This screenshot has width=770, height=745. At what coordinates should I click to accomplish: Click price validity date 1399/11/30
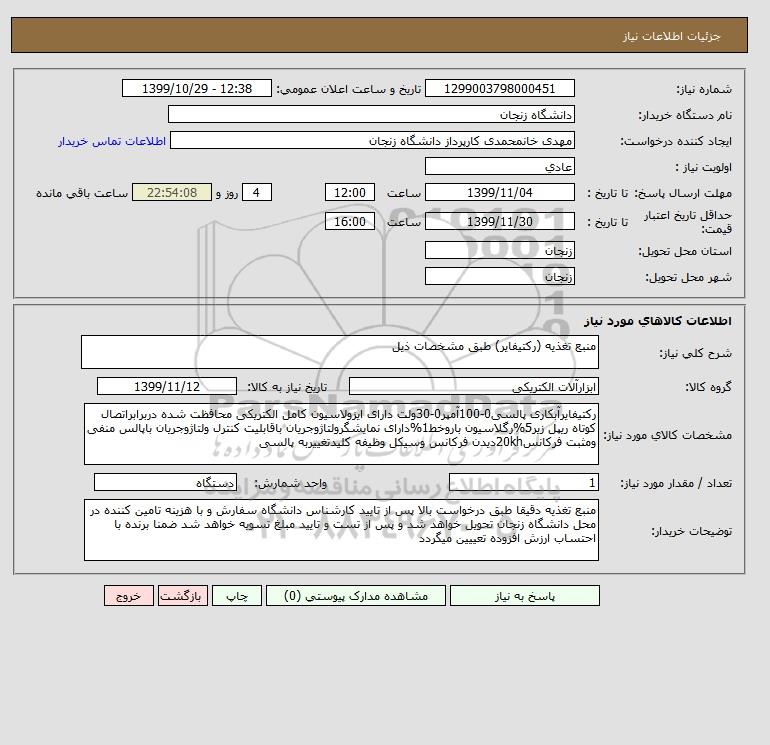(x=499, y=221)
